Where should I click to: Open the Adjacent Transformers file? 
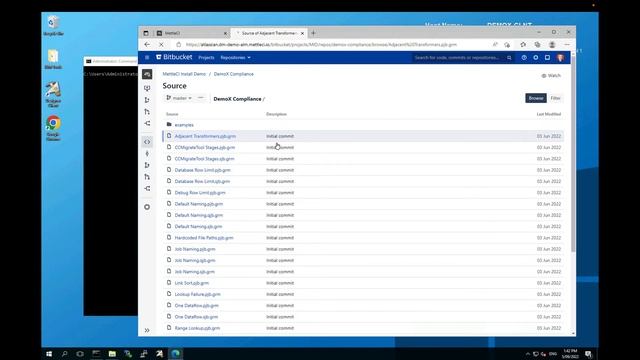[205, 136]
